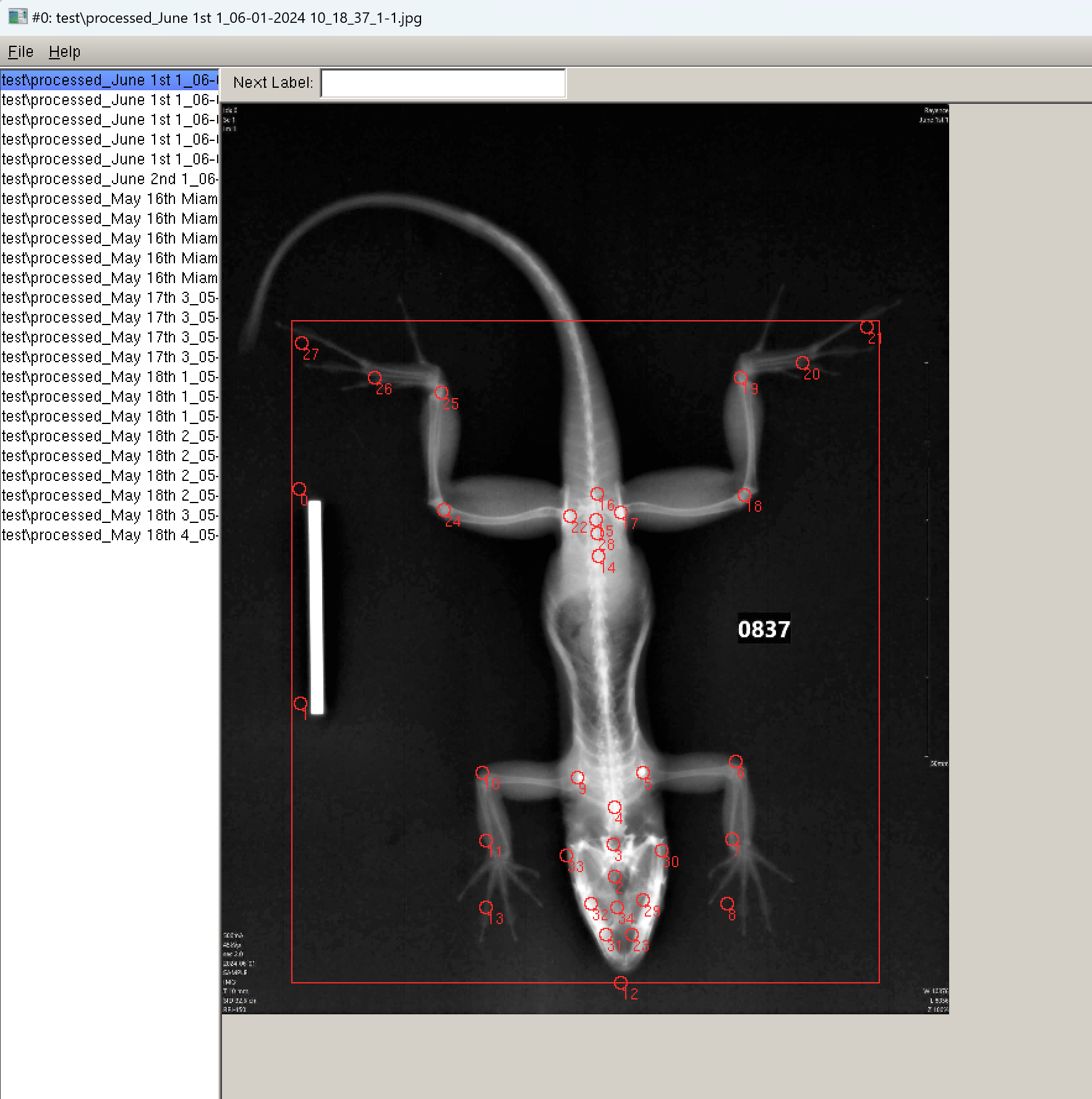1092x1099 pixels.
Task: Open the Help menu
Action: (64, 52)
